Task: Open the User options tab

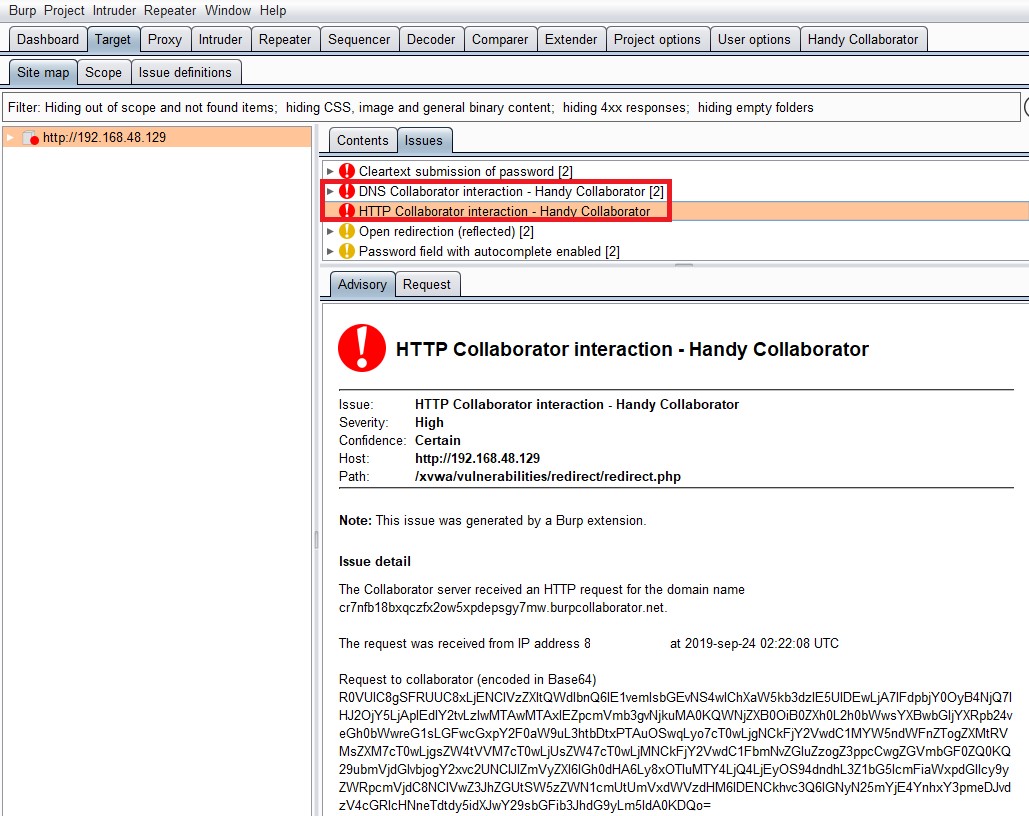Action: [x=754, y=39]
